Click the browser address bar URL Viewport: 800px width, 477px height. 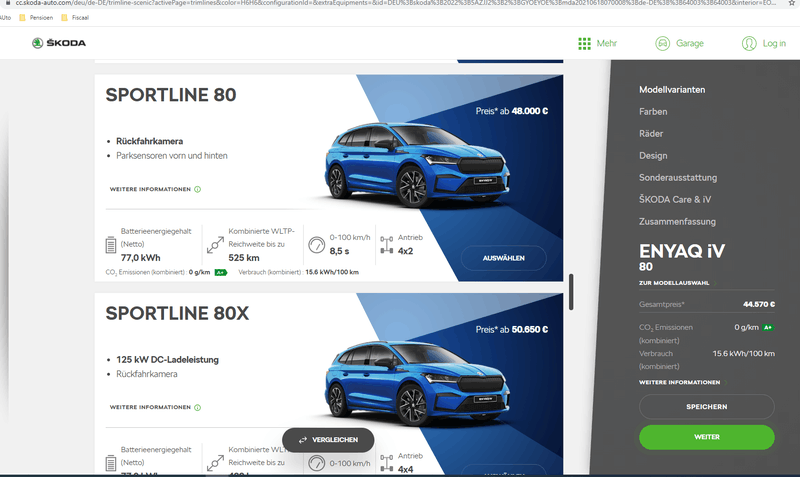395,3
